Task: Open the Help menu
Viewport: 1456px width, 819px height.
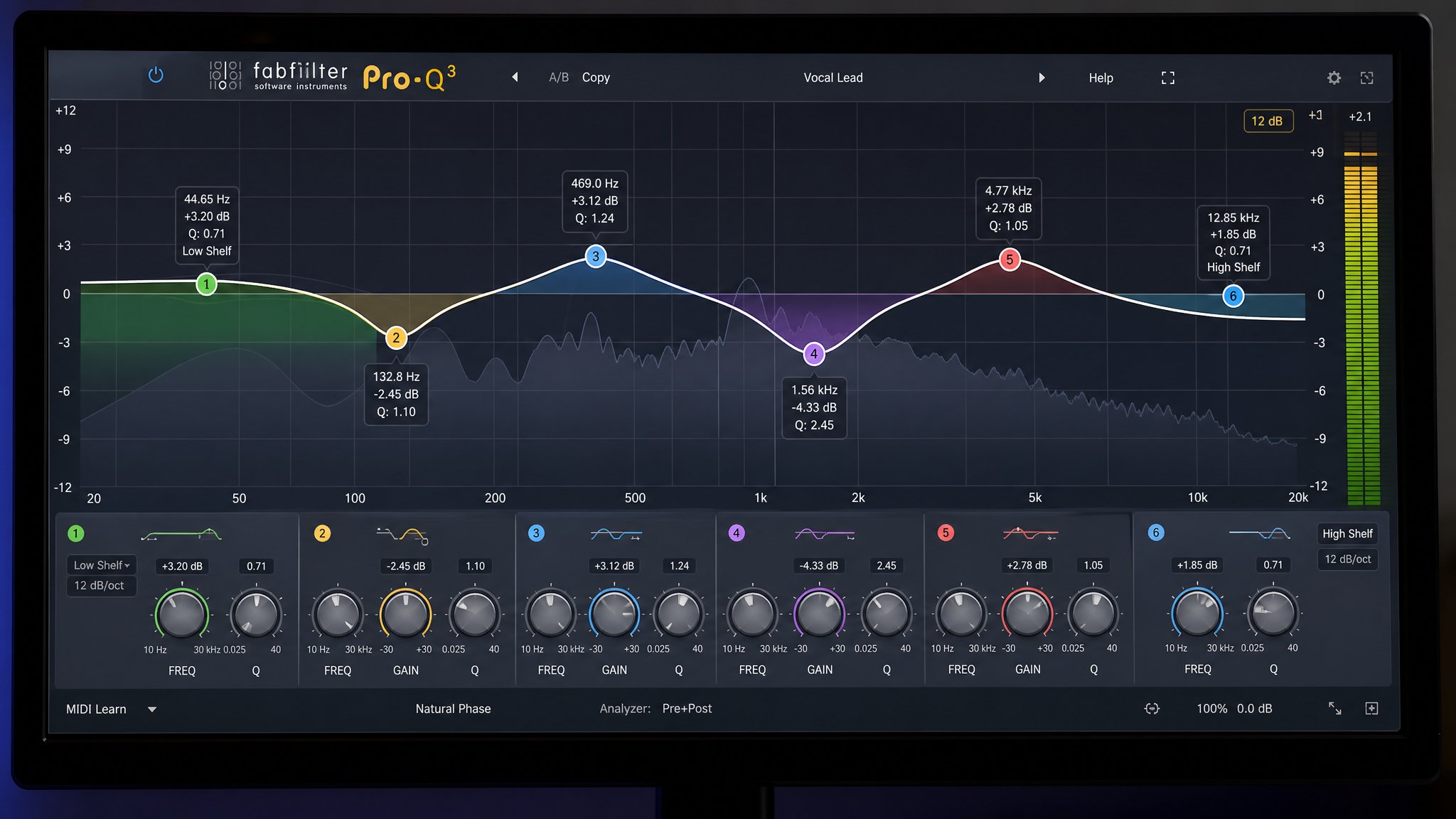Action: [1101, 77]
